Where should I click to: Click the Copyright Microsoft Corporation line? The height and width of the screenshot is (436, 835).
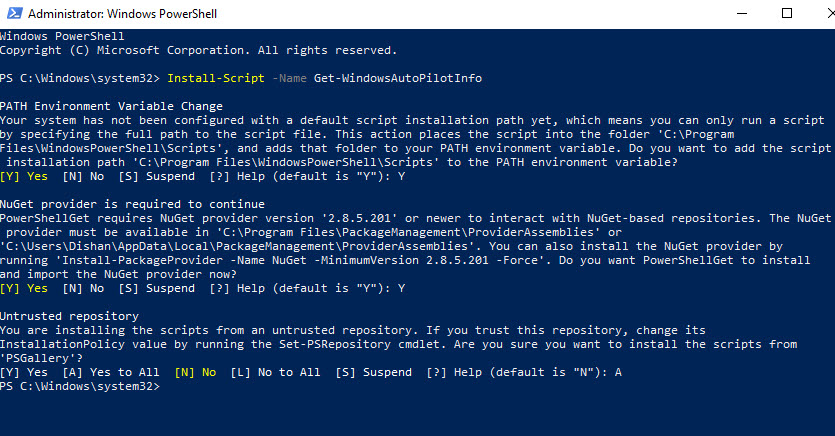199,50
